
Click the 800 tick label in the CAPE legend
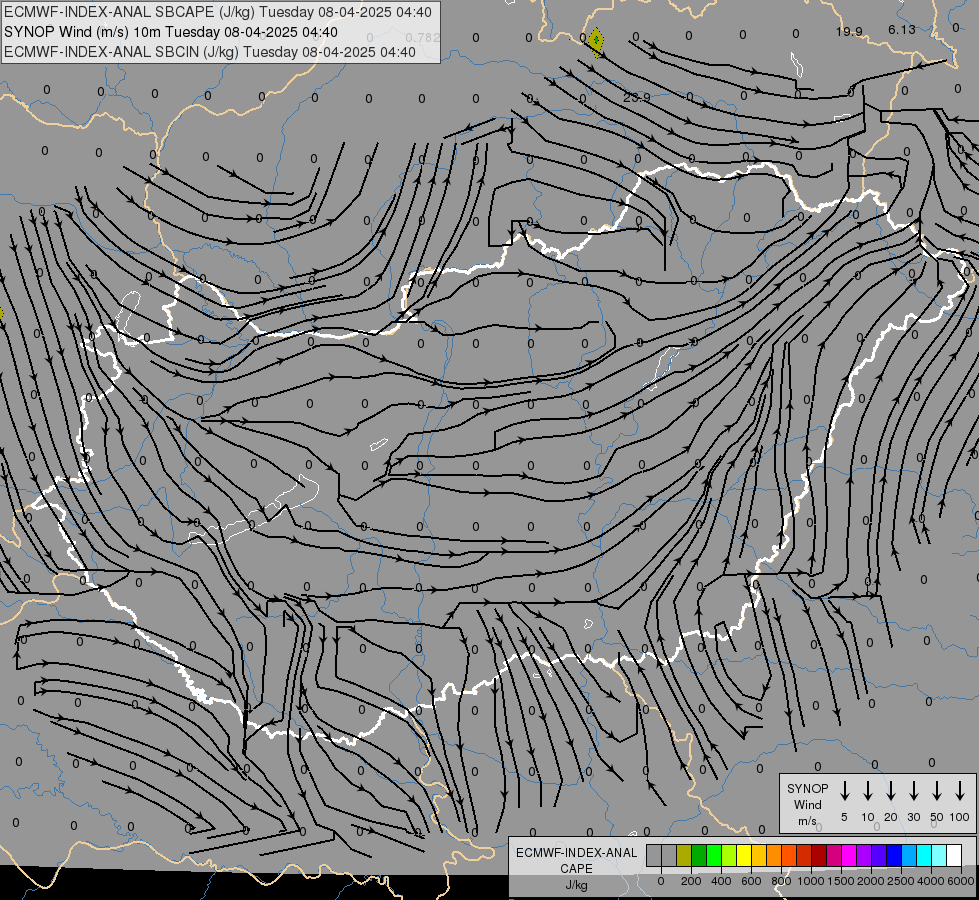pyautogui.click(x=781, y=881)
